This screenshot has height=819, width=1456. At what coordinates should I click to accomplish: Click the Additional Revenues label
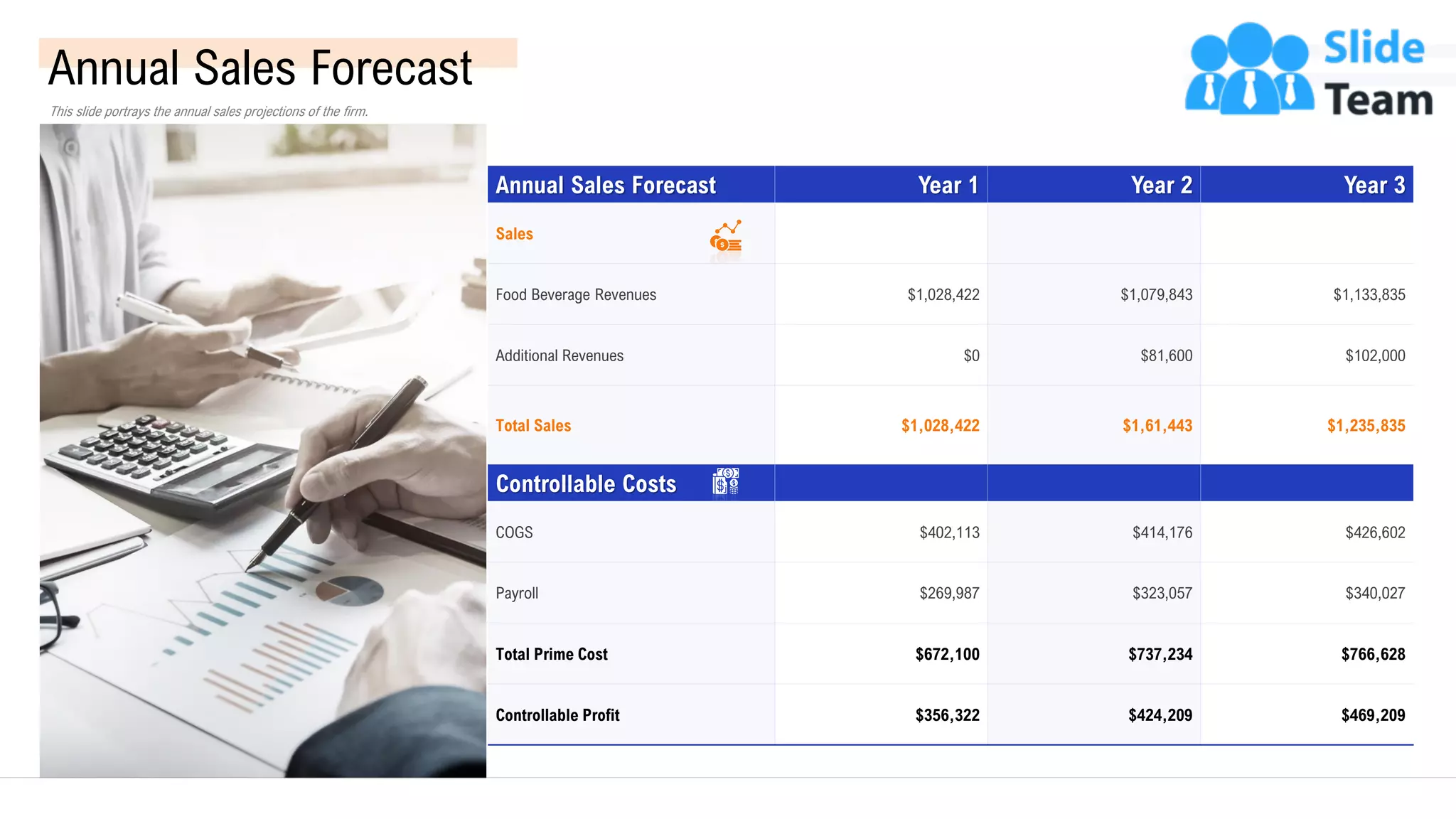click(560, 355)
